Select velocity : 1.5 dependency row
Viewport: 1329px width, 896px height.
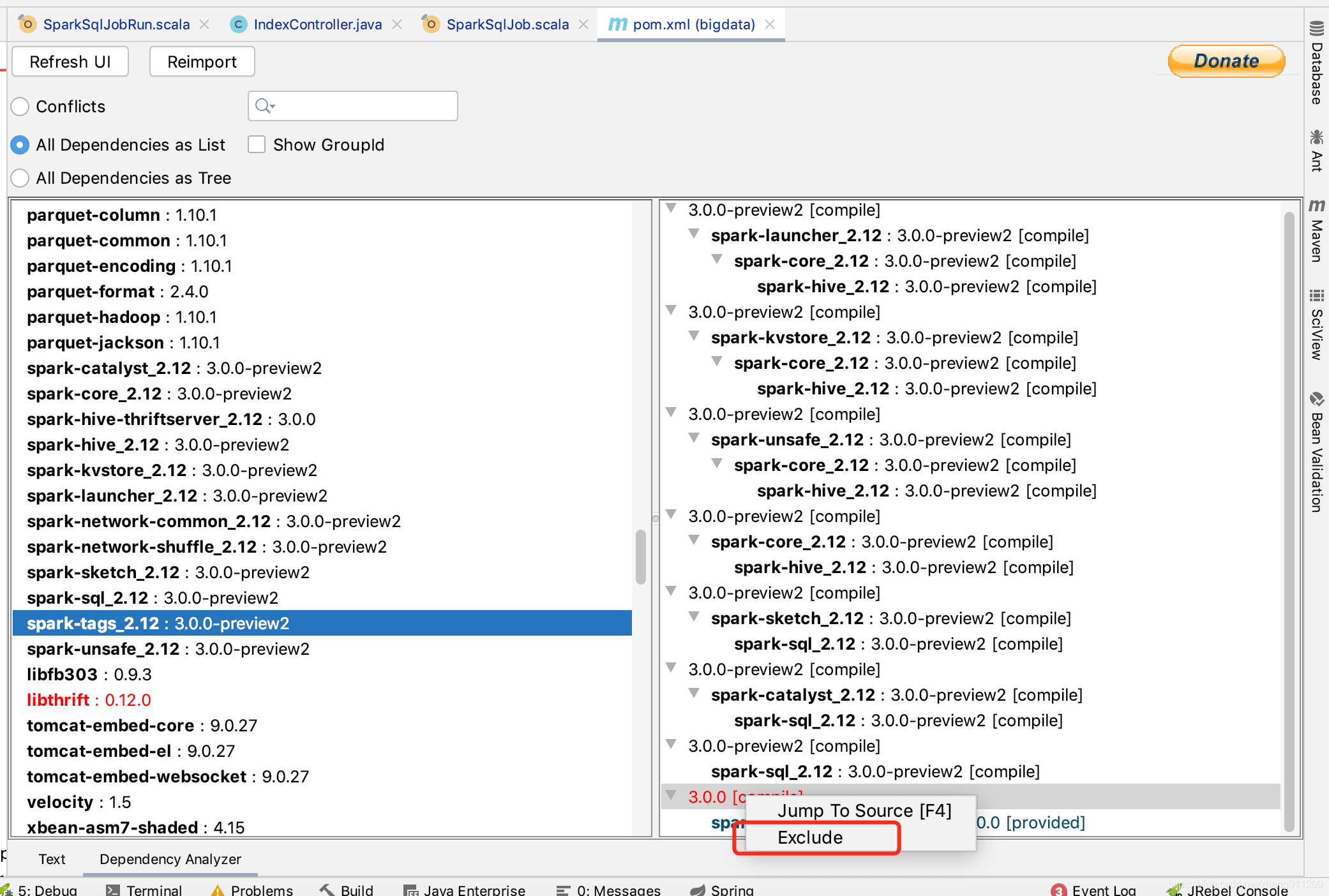(322, 802)
